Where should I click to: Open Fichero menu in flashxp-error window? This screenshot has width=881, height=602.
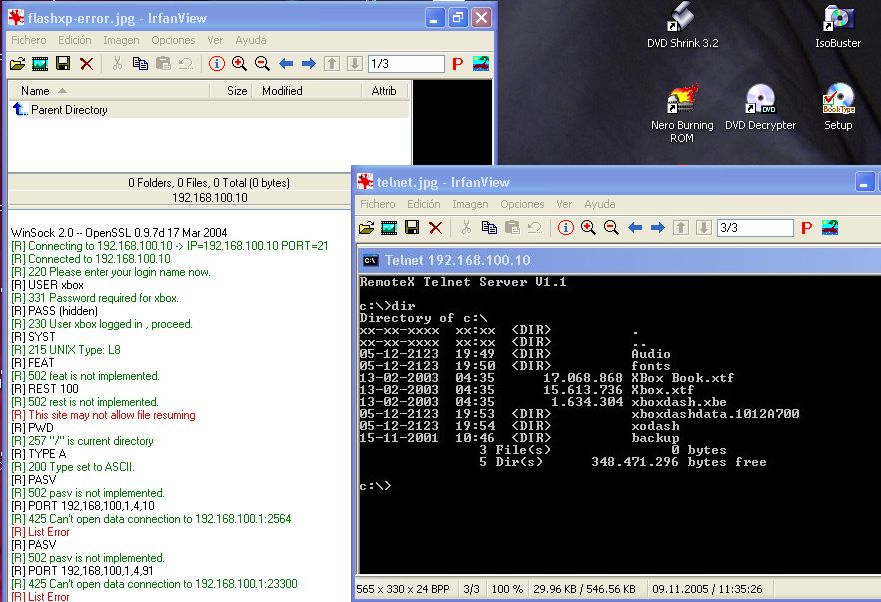pos(28,41)
